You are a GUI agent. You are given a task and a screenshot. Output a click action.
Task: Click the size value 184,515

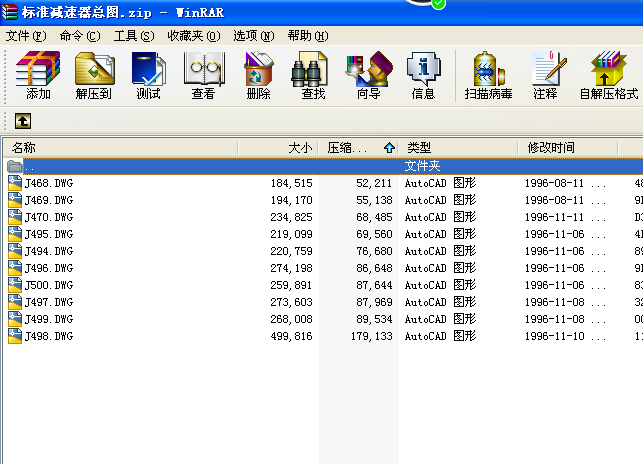tap(292, 183)
